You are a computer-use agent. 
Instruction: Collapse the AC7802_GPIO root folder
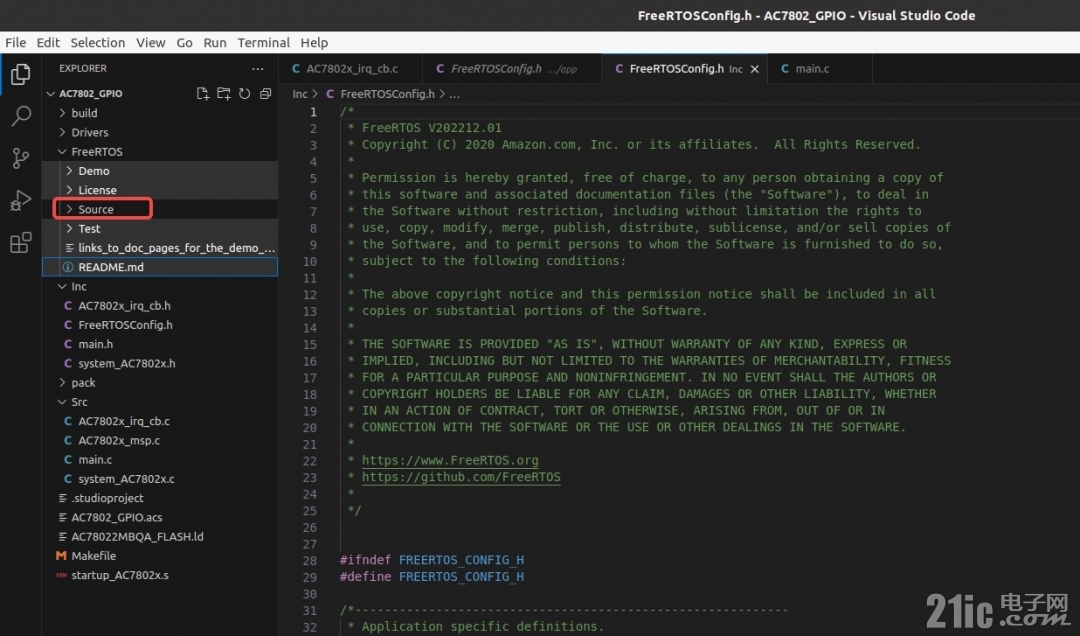tap(50, 94)
